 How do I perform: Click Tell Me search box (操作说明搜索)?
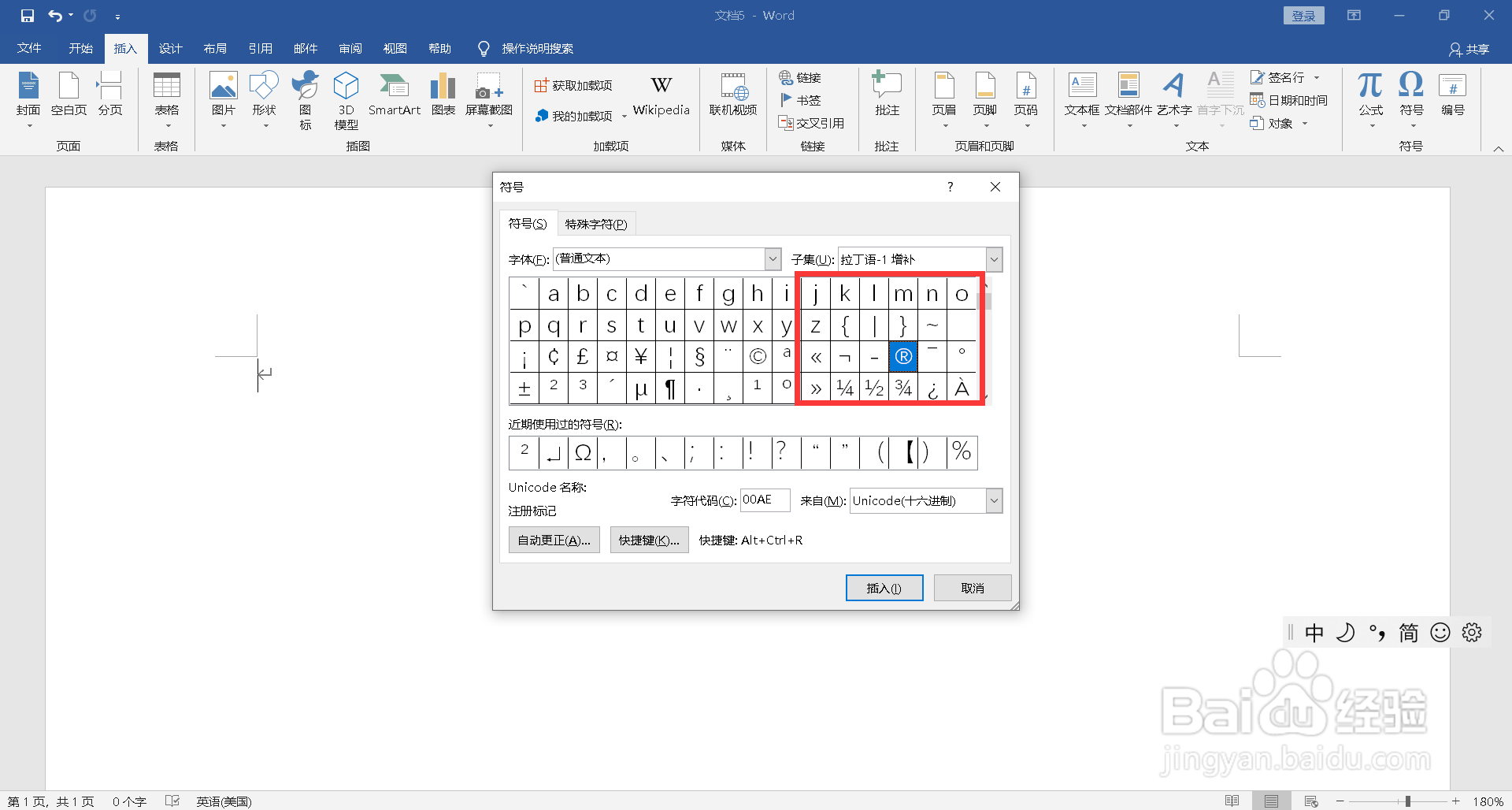click(x=538, y=49)
